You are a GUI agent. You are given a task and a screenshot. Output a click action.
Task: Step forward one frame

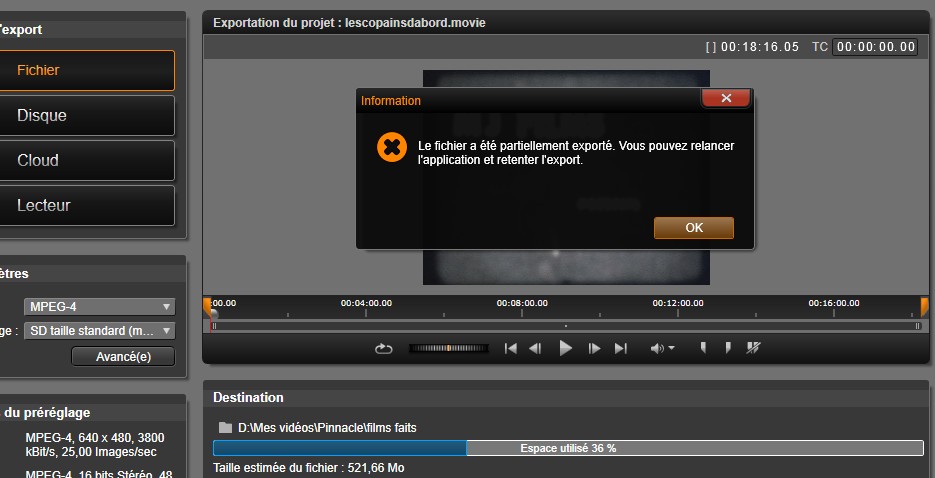595,349
